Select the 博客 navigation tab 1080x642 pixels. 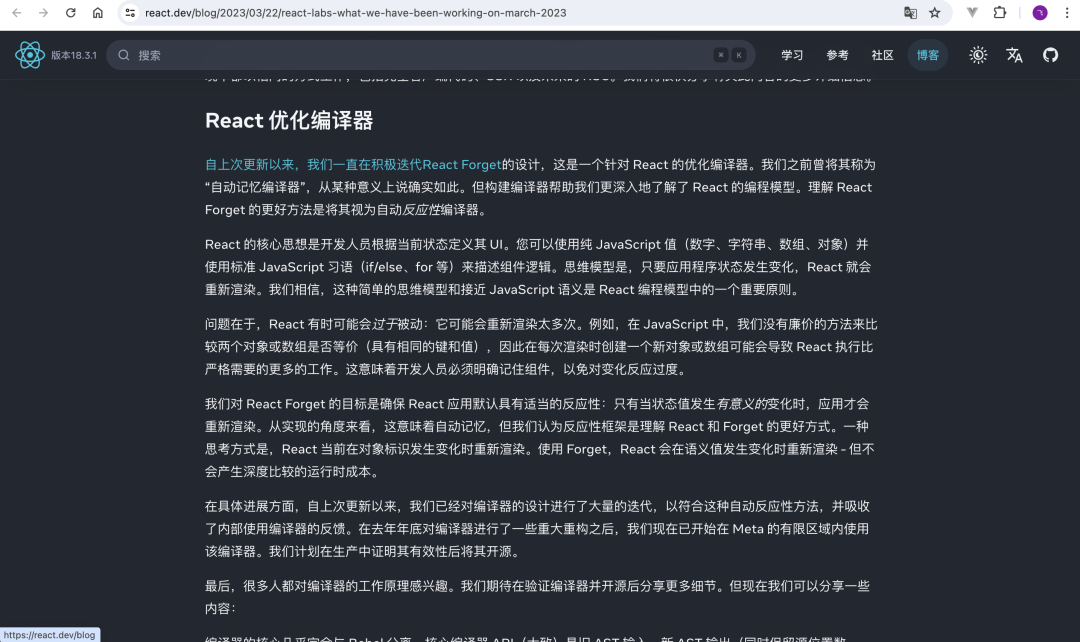tap(928, 55)
